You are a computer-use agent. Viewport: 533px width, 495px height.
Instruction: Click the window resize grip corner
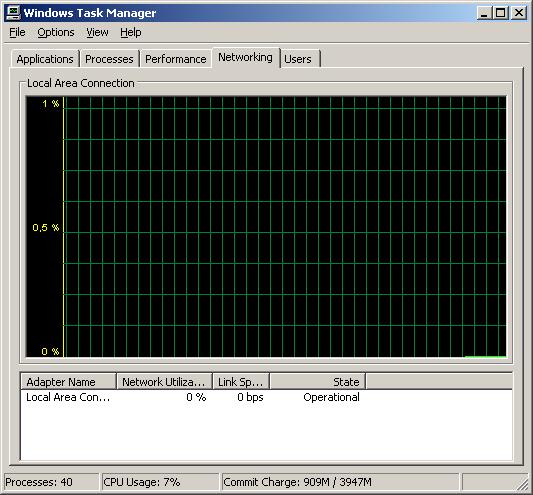(x=523, y=483)
